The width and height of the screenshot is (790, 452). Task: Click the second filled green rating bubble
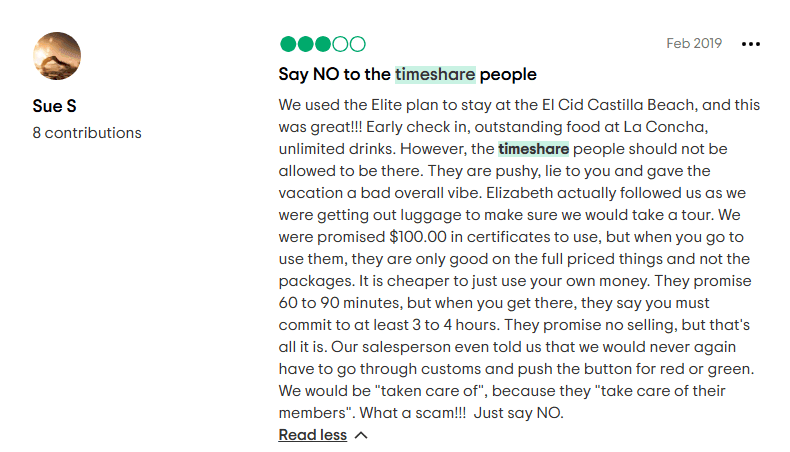pos(305,44)
